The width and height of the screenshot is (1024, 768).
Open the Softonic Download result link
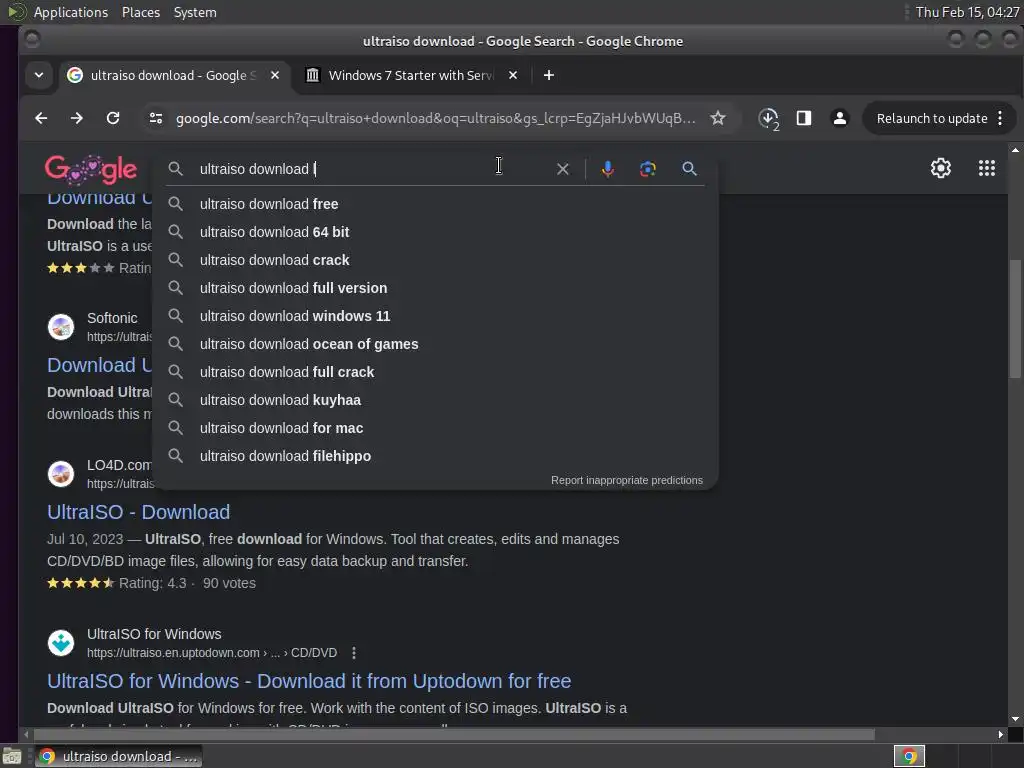click(99, 365)
